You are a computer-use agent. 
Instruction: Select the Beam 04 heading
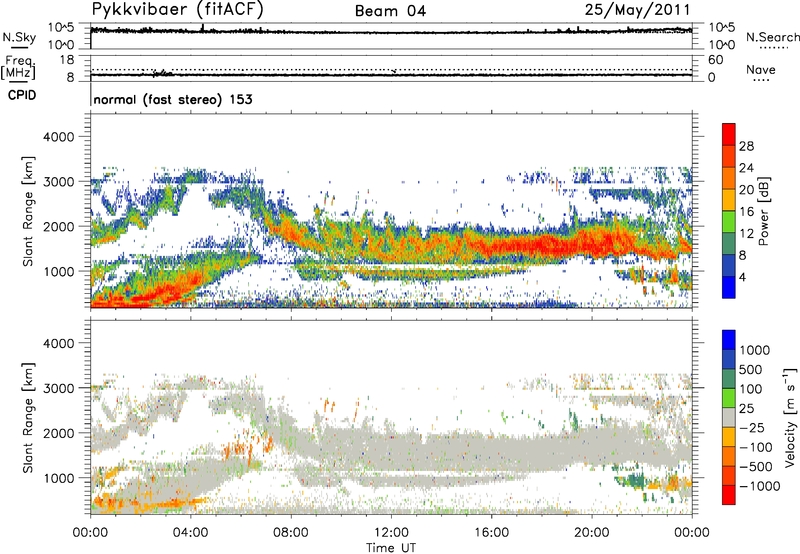(390, 11)
